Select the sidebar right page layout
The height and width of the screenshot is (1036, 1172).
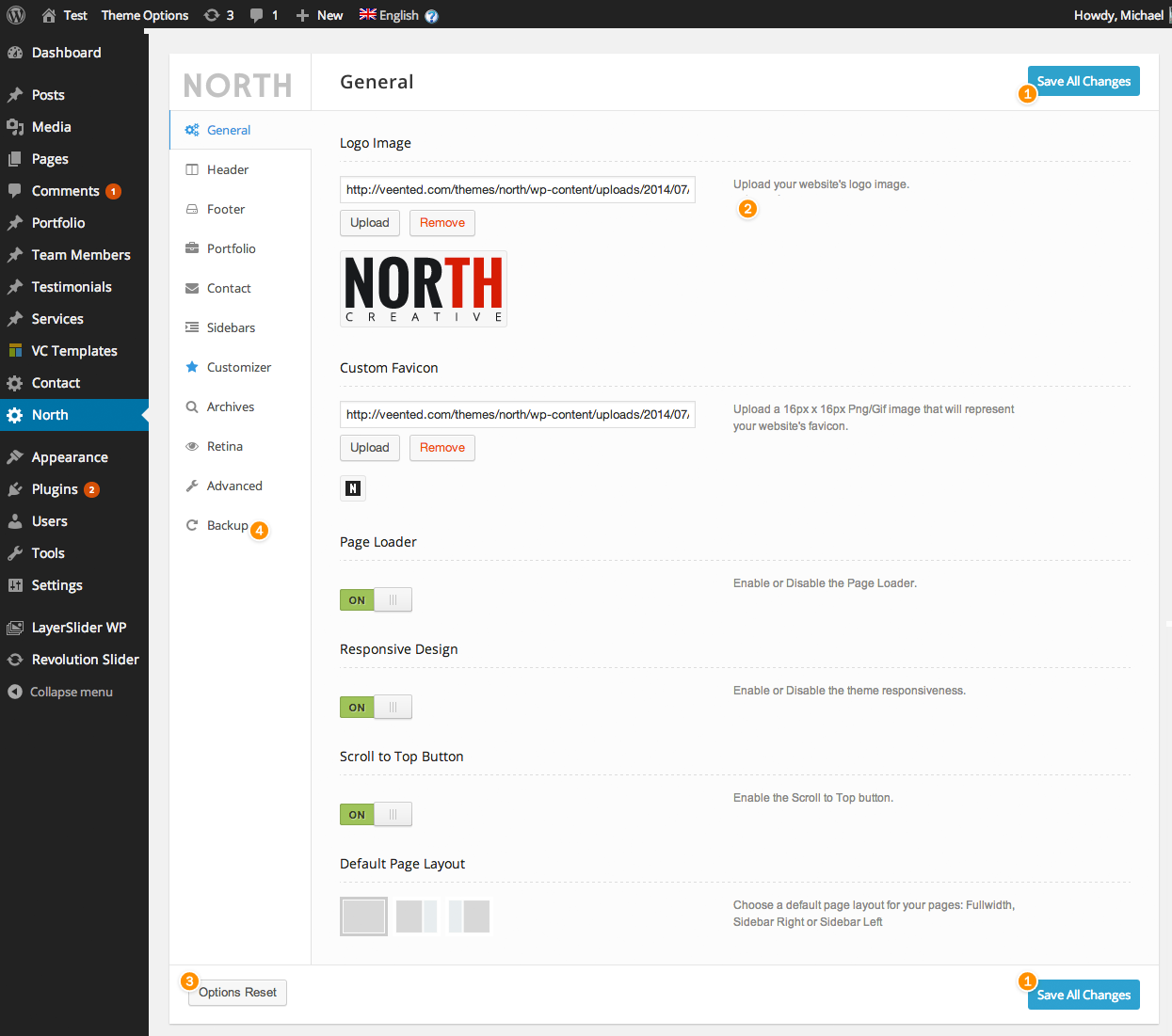(x=416, y=916)
